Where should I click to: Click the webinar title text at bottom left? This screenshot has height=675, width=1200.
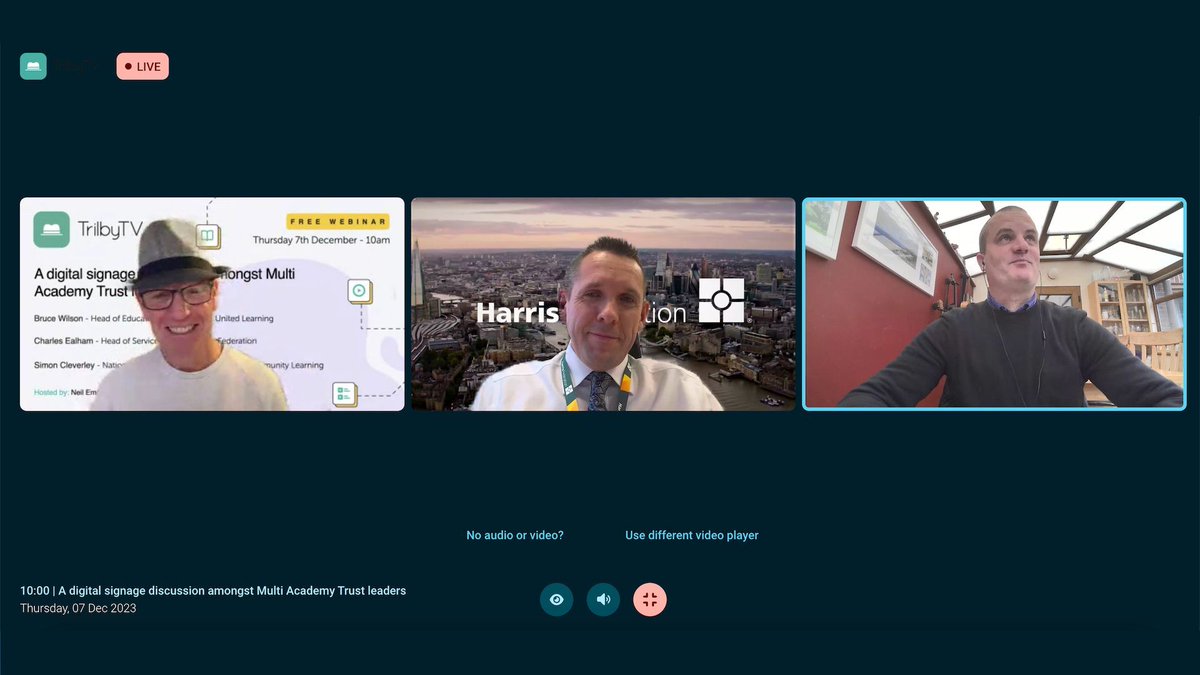click(x=213, y=590)
